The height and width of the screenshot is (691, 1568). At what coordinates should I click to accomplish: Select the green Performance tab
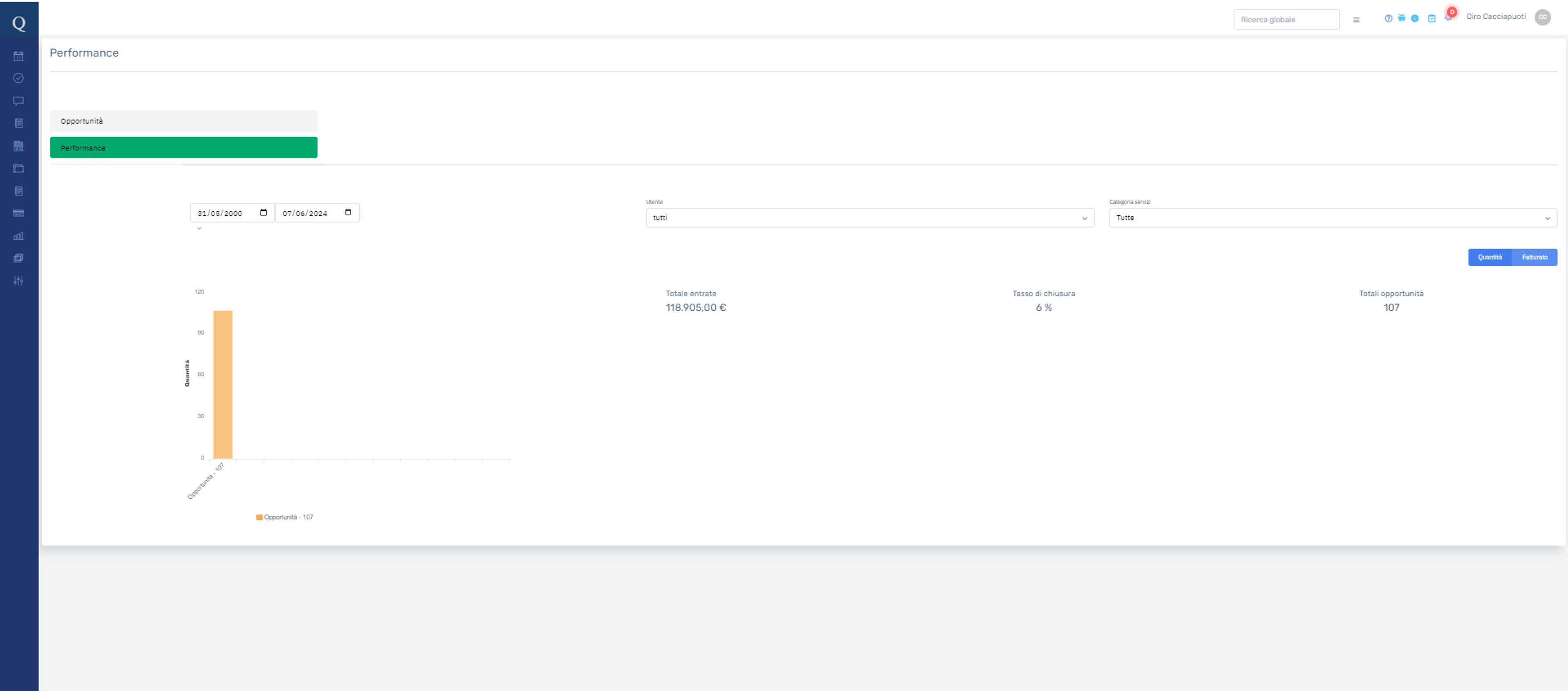point(183,147)
